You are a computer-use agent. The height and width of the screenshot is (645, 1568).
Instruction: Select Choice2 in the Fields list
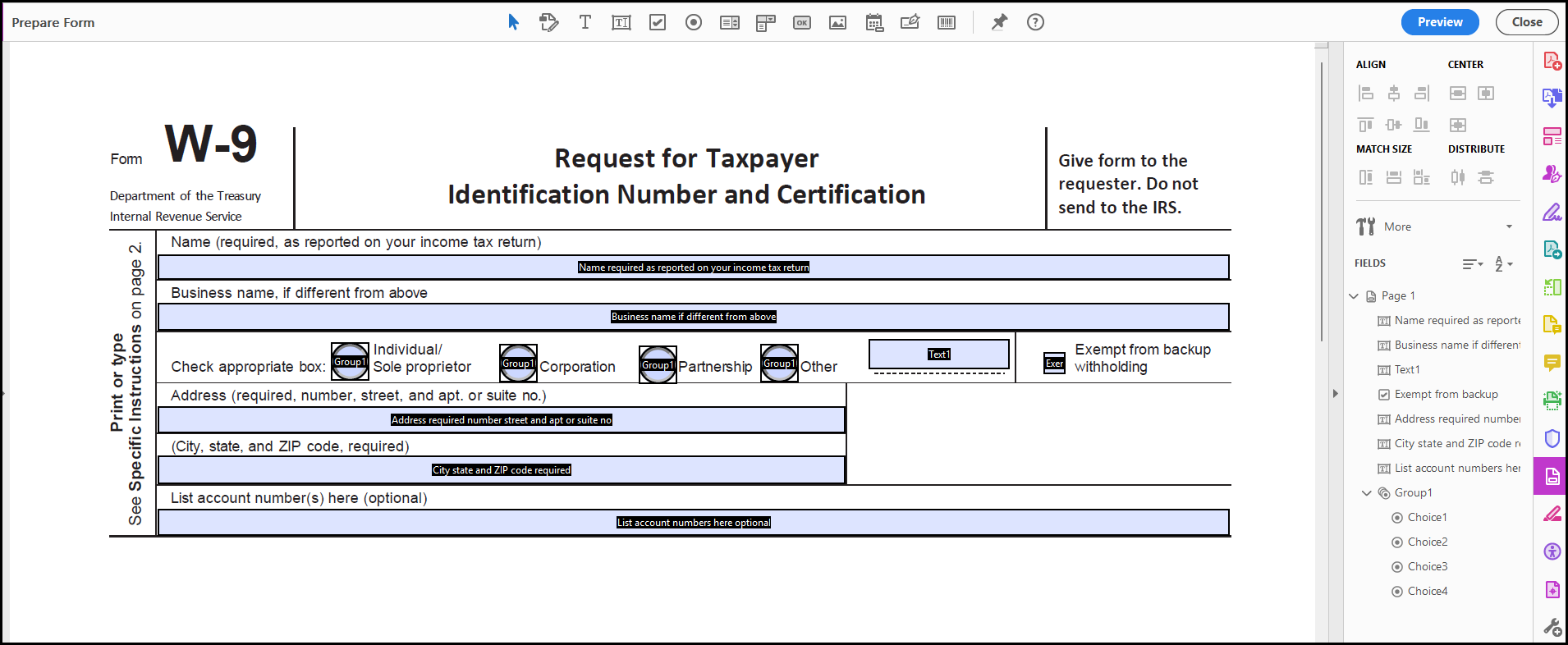point(1419,542)
